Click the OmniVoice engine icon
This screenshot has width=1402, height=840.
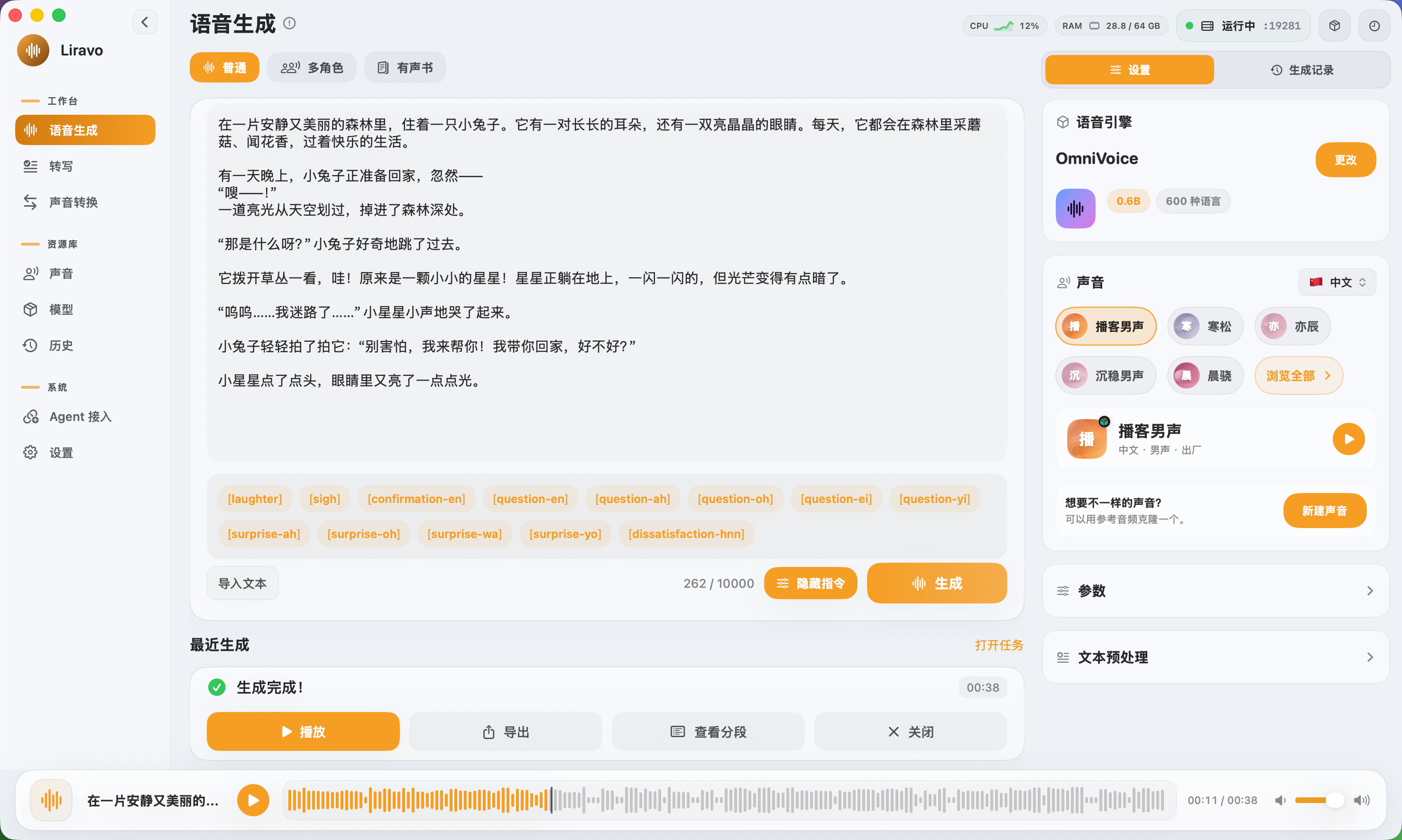pyautogui.click(x=1075, y=208)
